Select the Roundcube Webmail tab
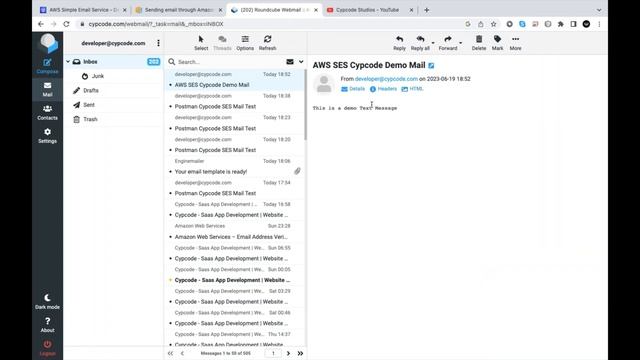This screenshot has width=640, height=360. pos(274,10)
